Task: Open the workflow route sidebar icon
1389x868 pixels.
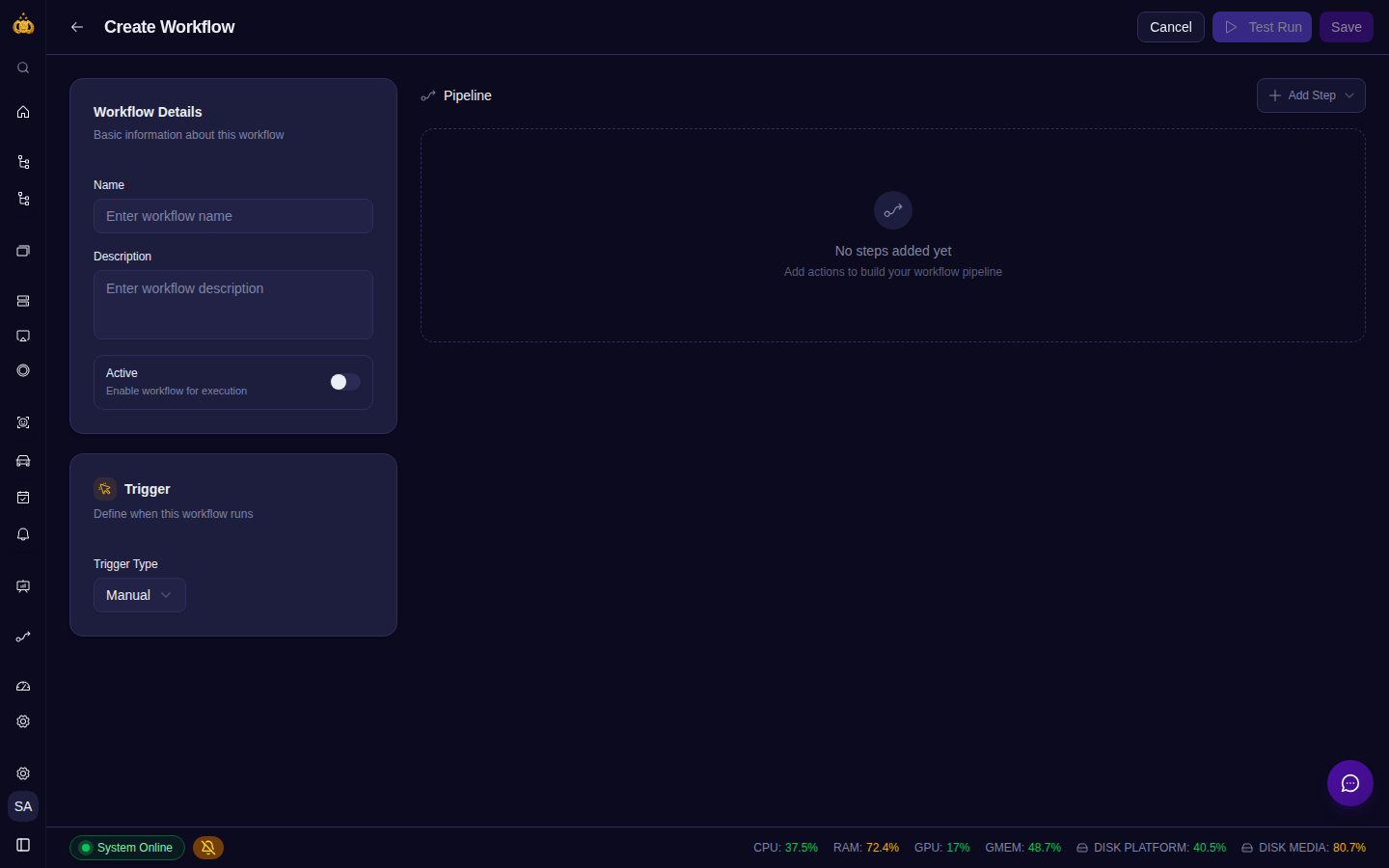Action: click(x=23, y=637)
